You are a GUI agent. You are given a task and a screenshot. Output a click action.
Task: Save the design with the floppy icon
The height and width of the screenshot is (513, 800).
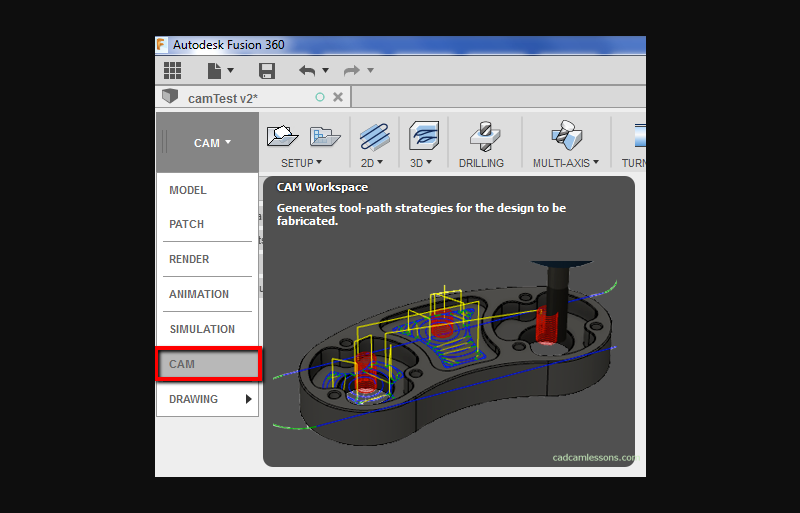(267, 70)
